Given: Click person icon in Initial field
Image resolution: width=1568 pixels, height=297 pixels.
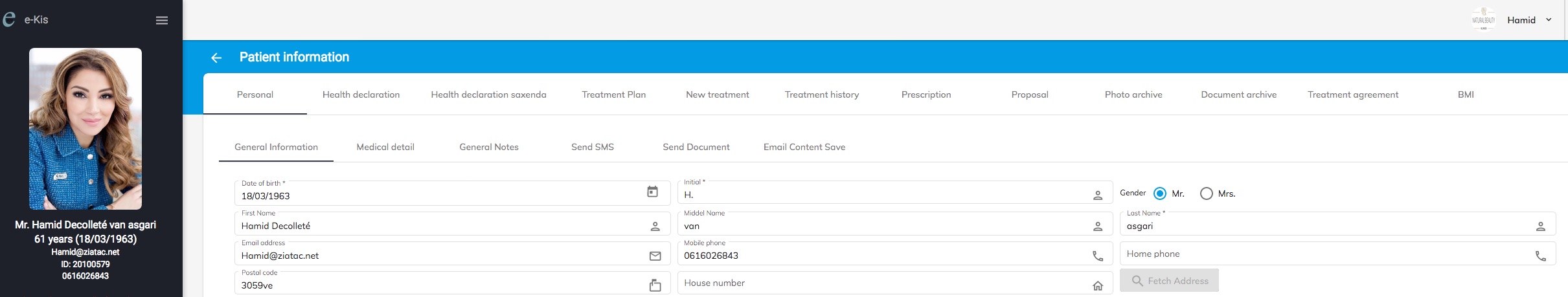Looking at the screenshot, I should pos(1098,195).
